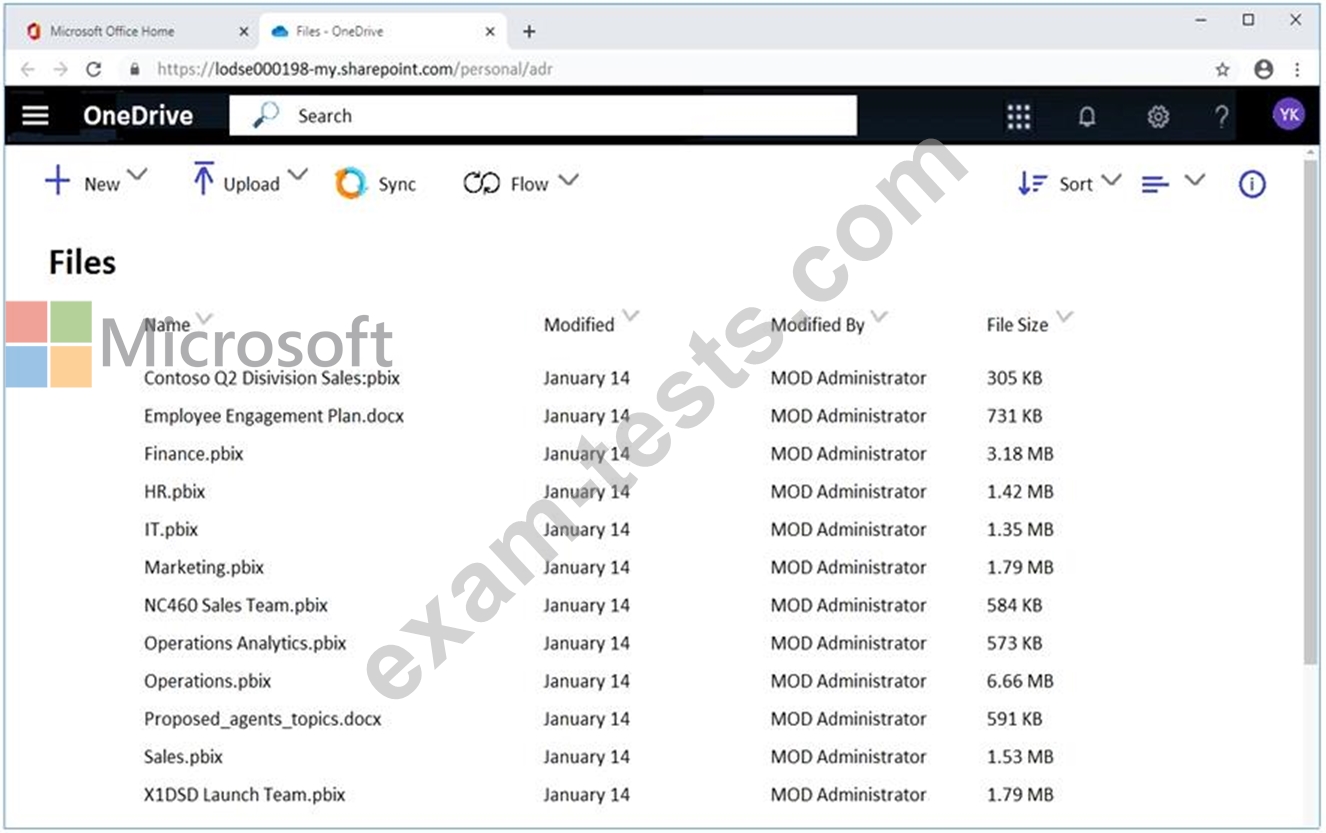The image size is (1326, 833).
Task: Open the browser three-dot menu
Action: pyautogui.click(x=1297, y=69)
